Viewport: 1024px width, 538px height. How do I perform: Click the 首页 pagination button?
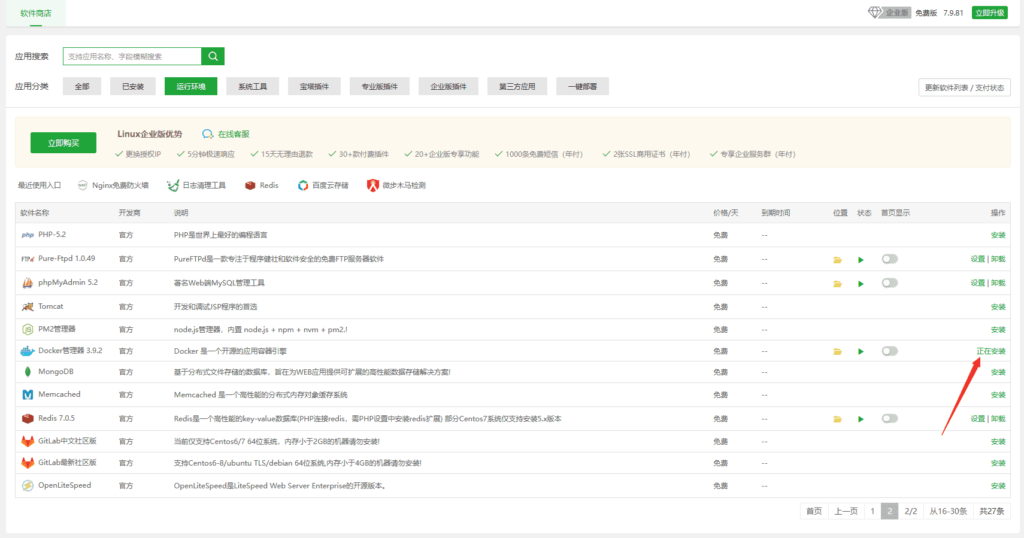coord(814,511)
